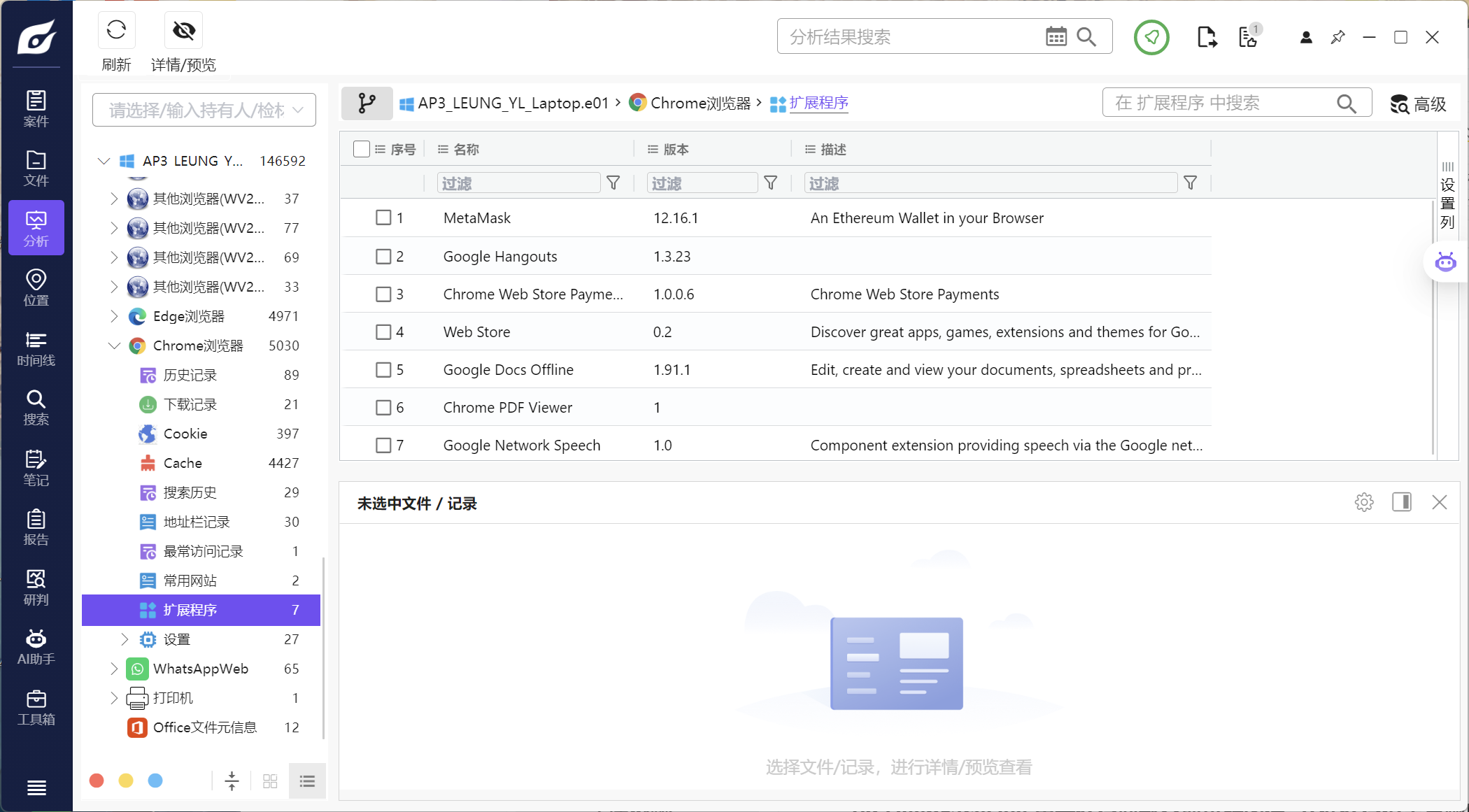Click the branch tree icon beside breadcrumb
This screenshot has height=812, width=1469.
click(367, 104)
